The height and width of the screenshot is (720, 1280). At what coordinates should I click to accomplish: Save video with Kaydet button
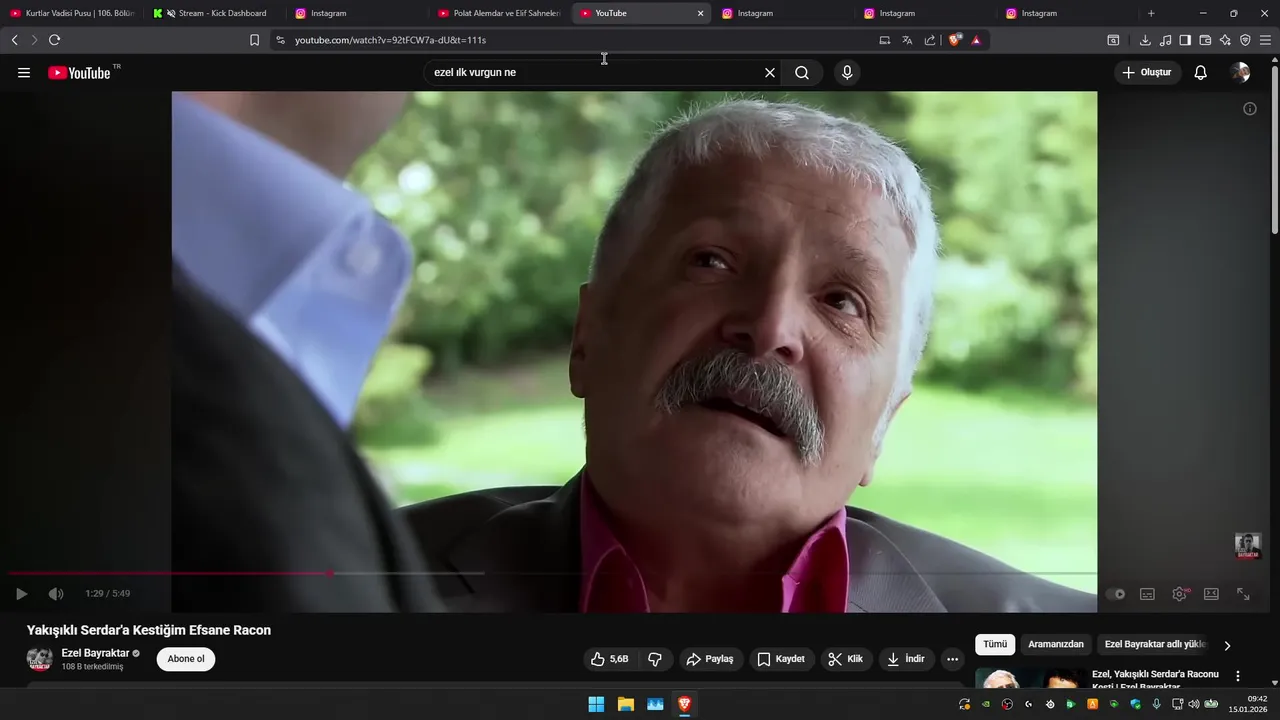[x=781, y=659]
